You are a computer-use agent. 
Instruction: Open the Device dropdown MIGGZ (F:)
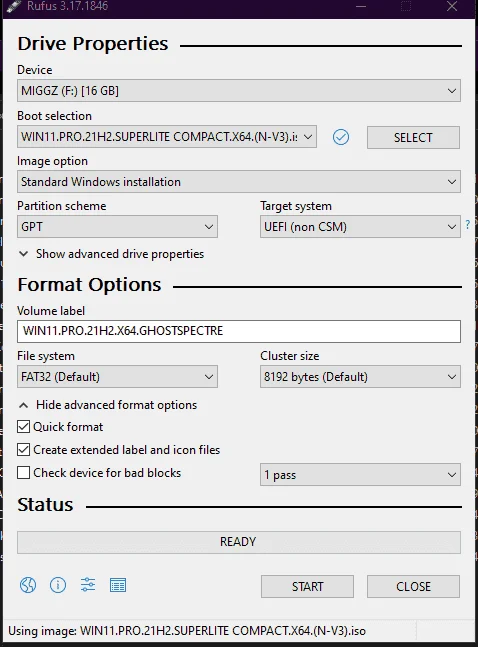[x=239, y=90]
